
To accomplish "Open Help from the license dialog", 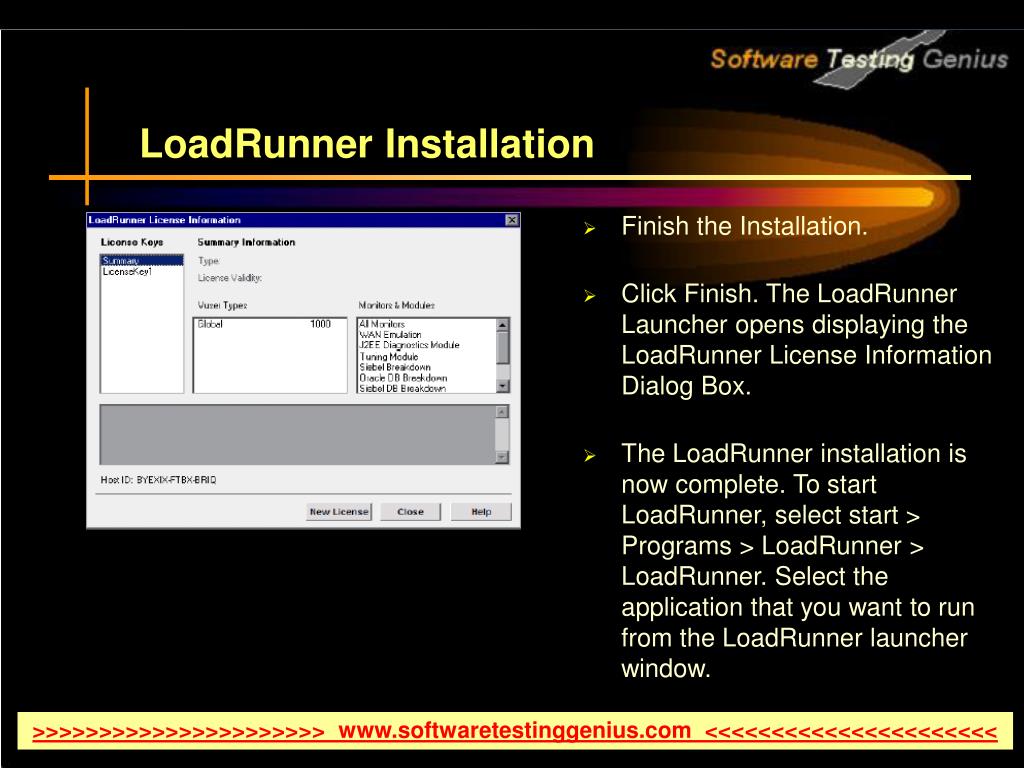I will coord(481,511).
